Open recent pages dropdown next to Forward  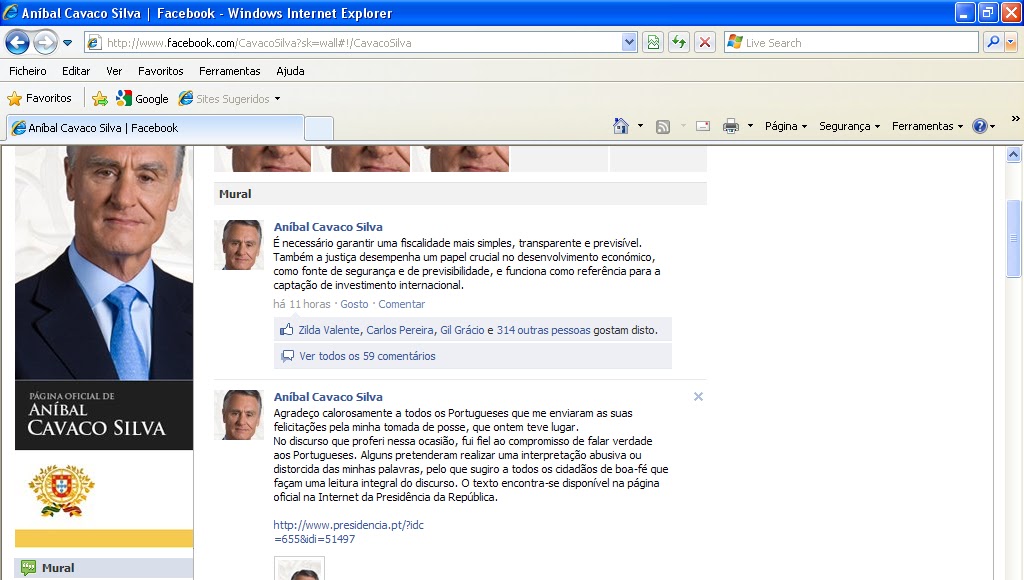[67, 43]
